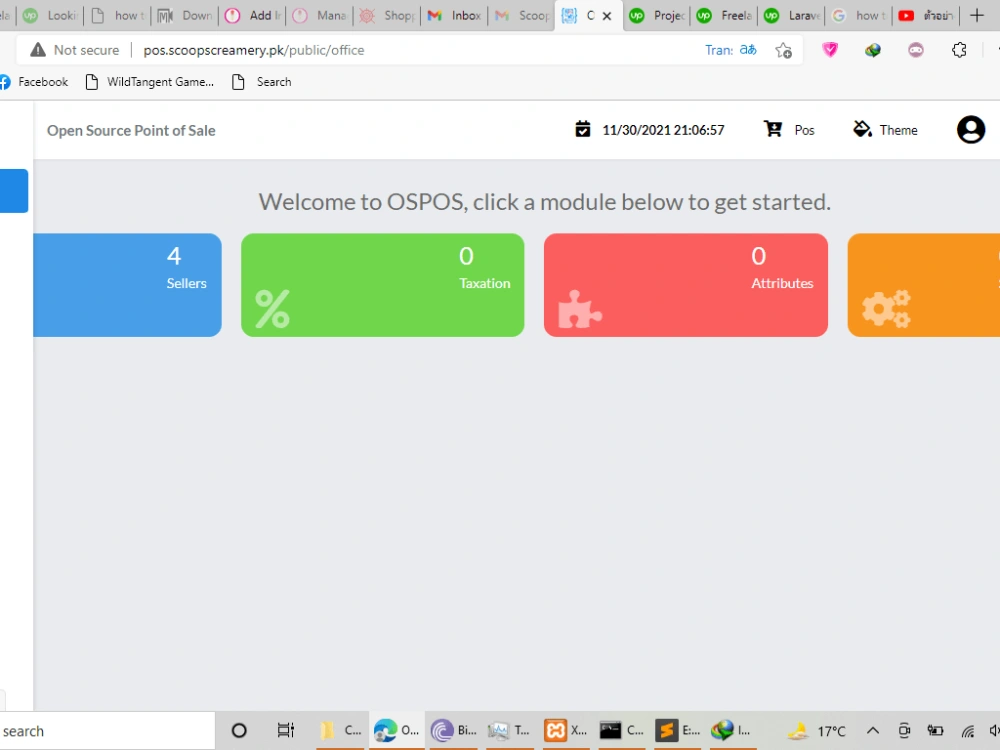Click the calendar icon beside the date
The width and height of the screenshot is (1000, 750).
[582, 129]
